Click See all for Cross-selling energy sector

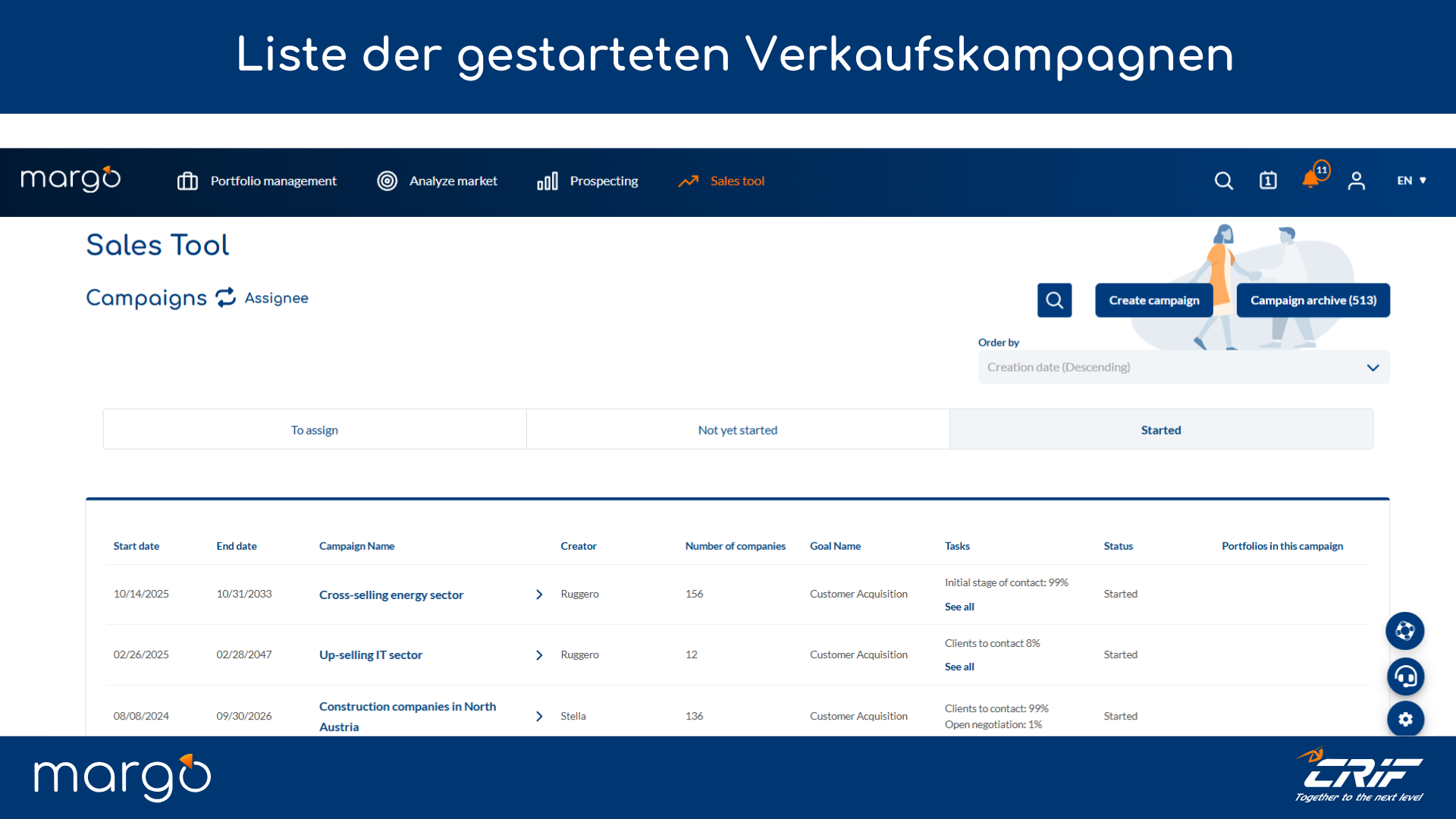[959, 607]
